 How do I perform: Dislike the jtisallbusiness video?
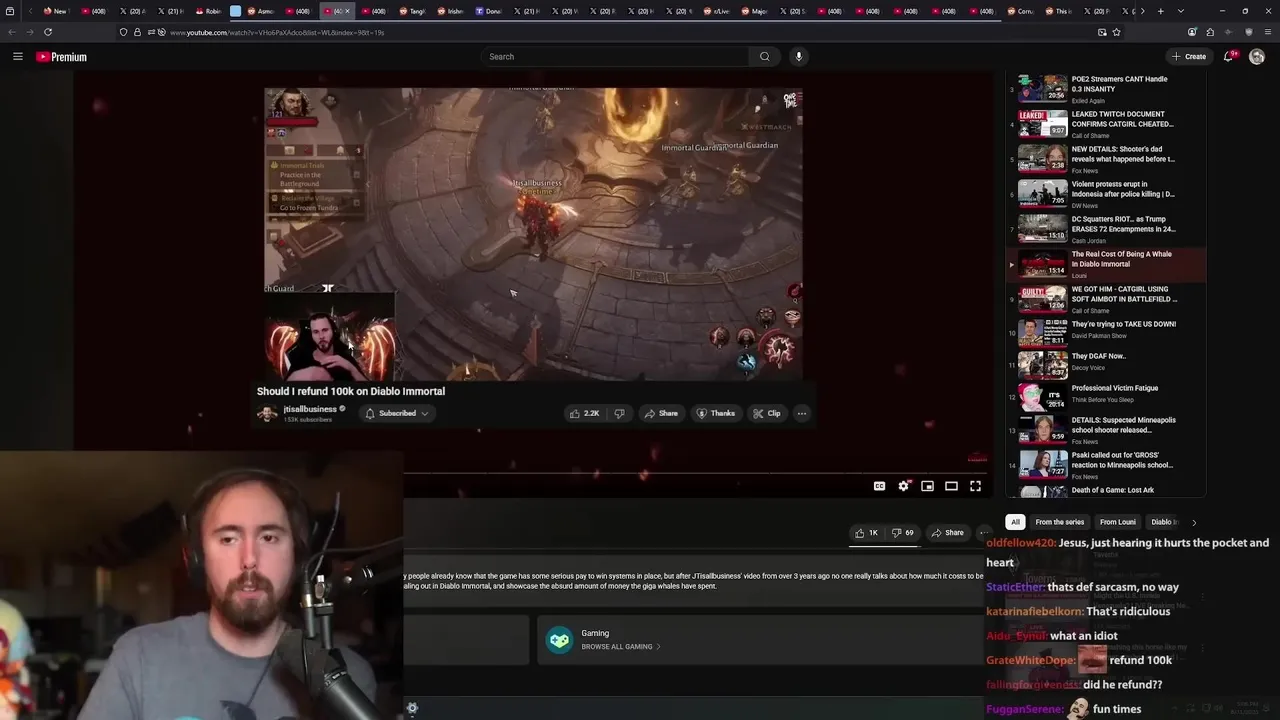619,413
